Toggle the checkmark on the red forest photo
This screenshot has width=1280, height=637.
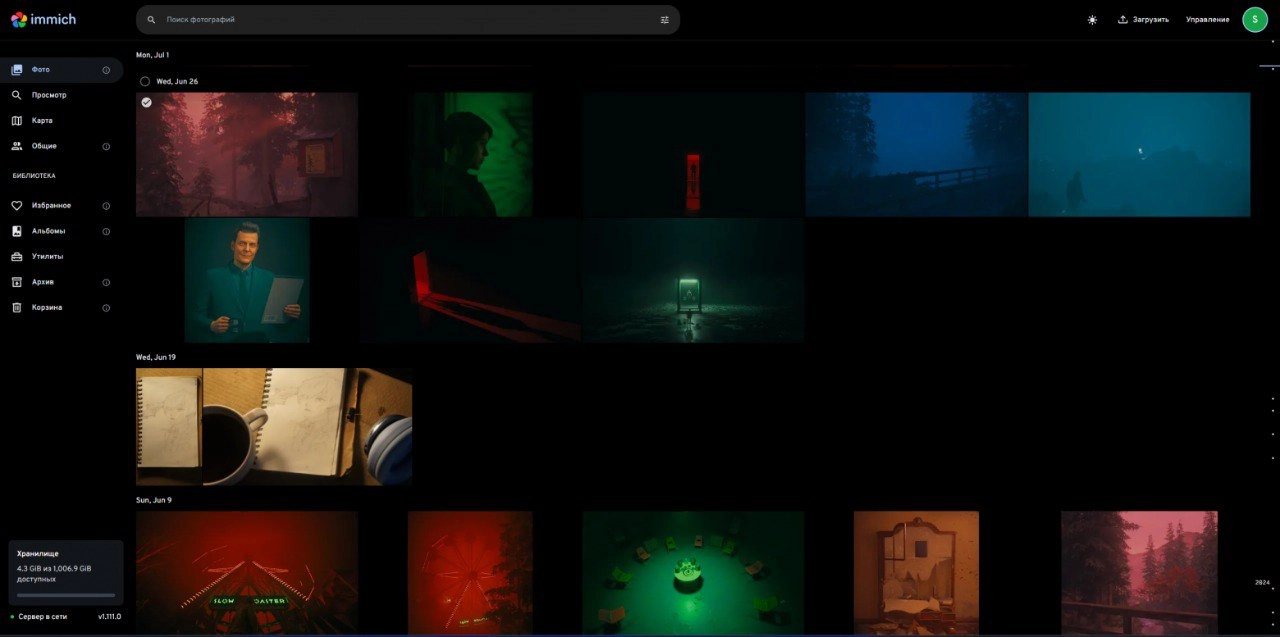tap(147, 102)
